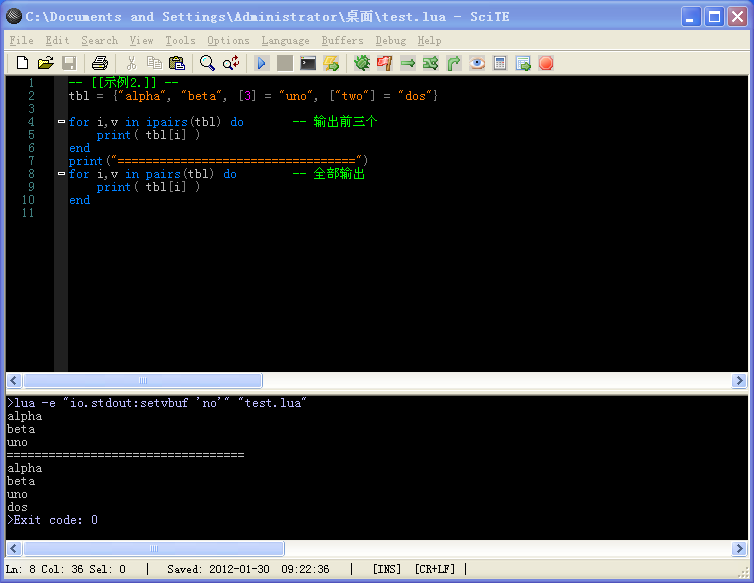Open the Tools menu
Viewport: 754px width, 583px height.
(x=180, y=40)
